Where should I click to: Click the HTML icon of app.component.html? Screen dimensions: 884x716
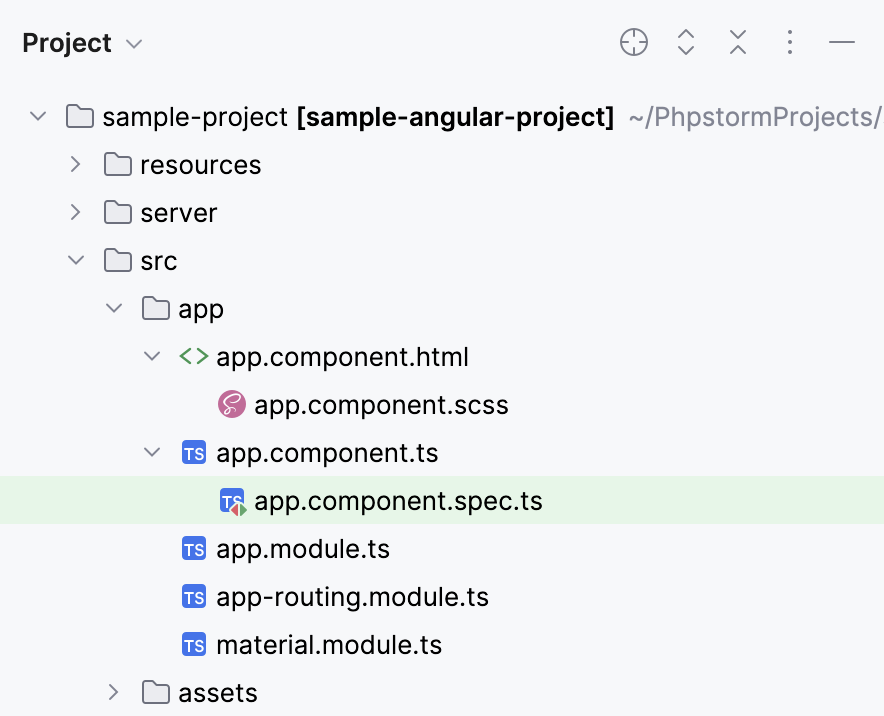tap(194, 357)
